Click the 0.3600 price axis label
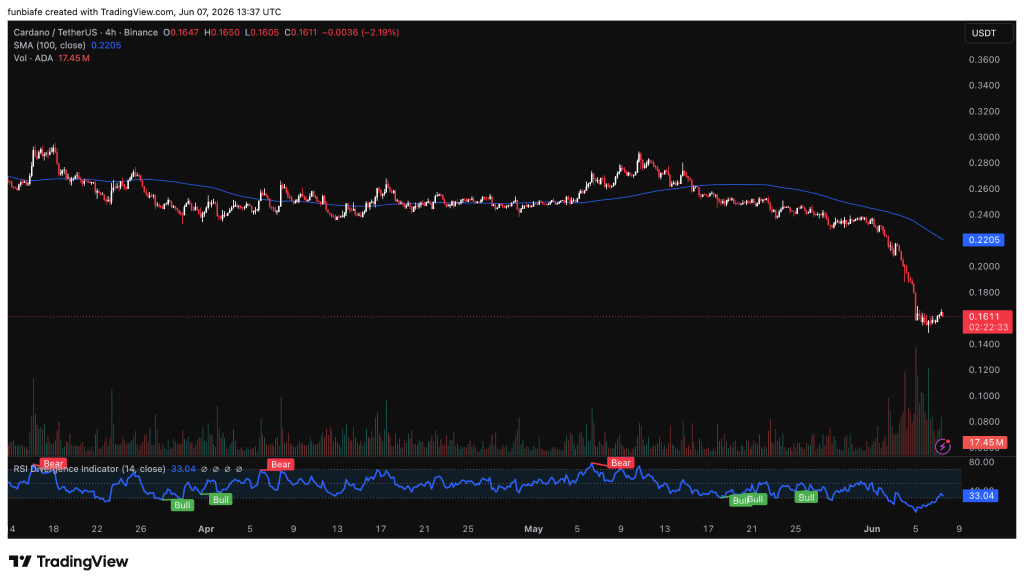1024x584 pixels. pos(984,59)
